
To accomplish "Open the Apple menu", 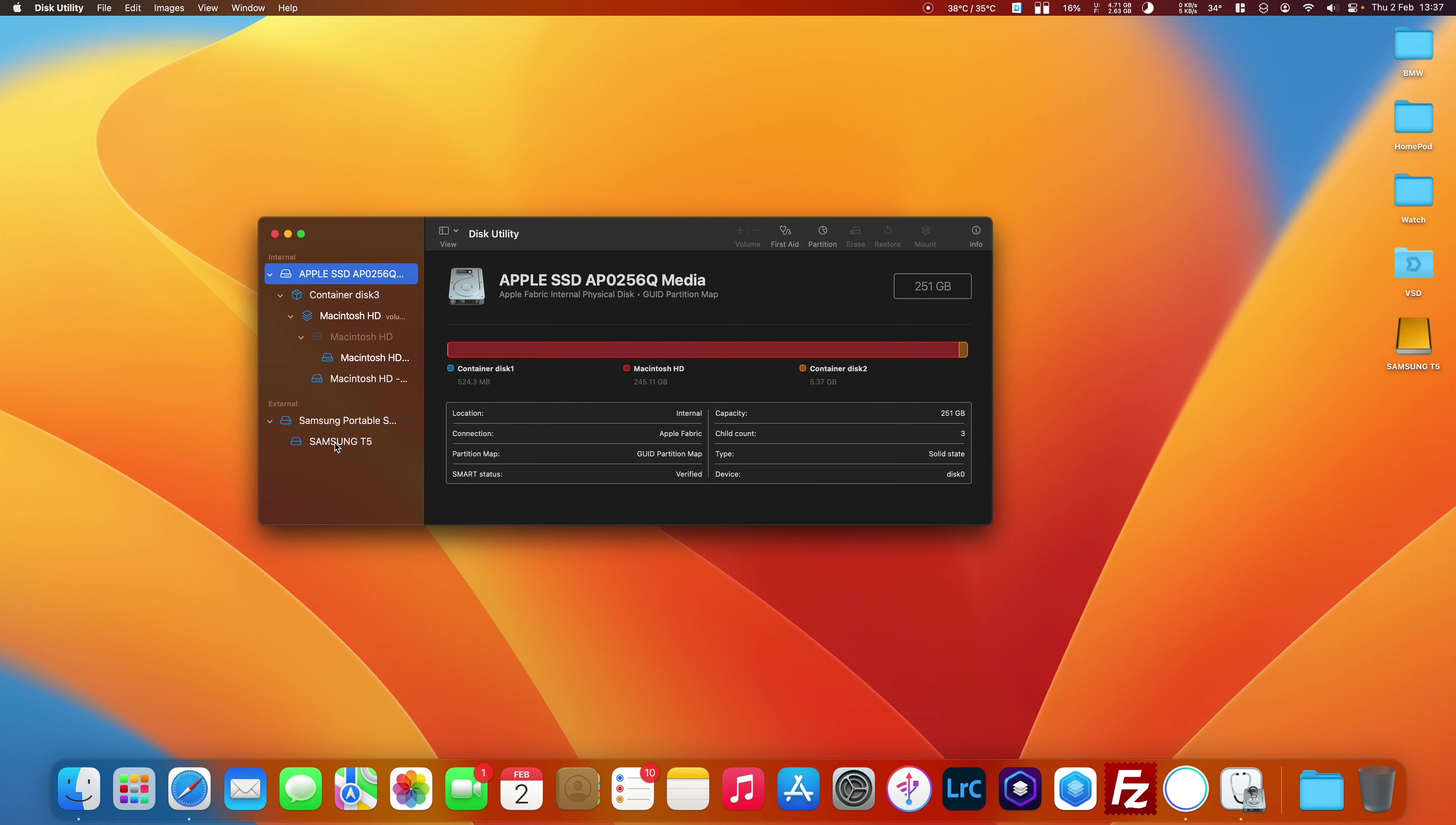I will click(x=17, y=8).
